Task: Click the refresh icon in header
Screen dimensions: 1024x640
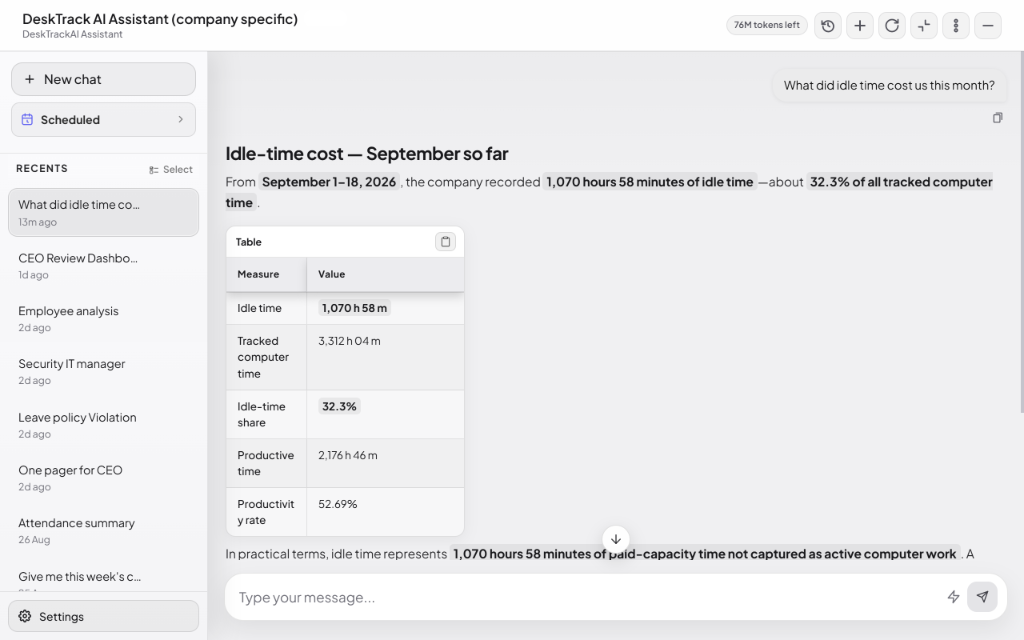Action: pos(891,26)
